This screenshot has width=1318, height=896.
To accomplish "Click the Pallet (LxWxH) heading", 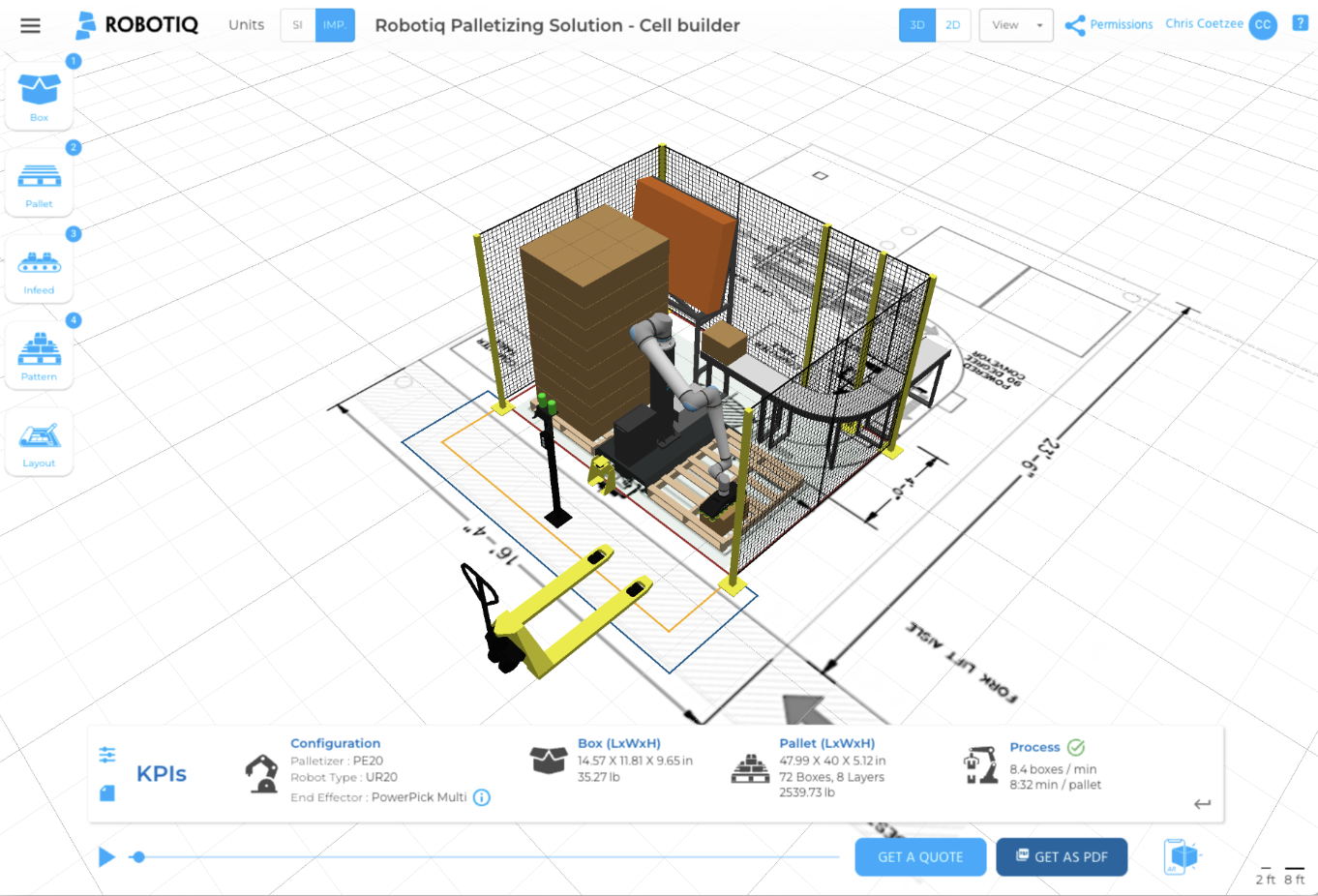I will pos(827,743).
